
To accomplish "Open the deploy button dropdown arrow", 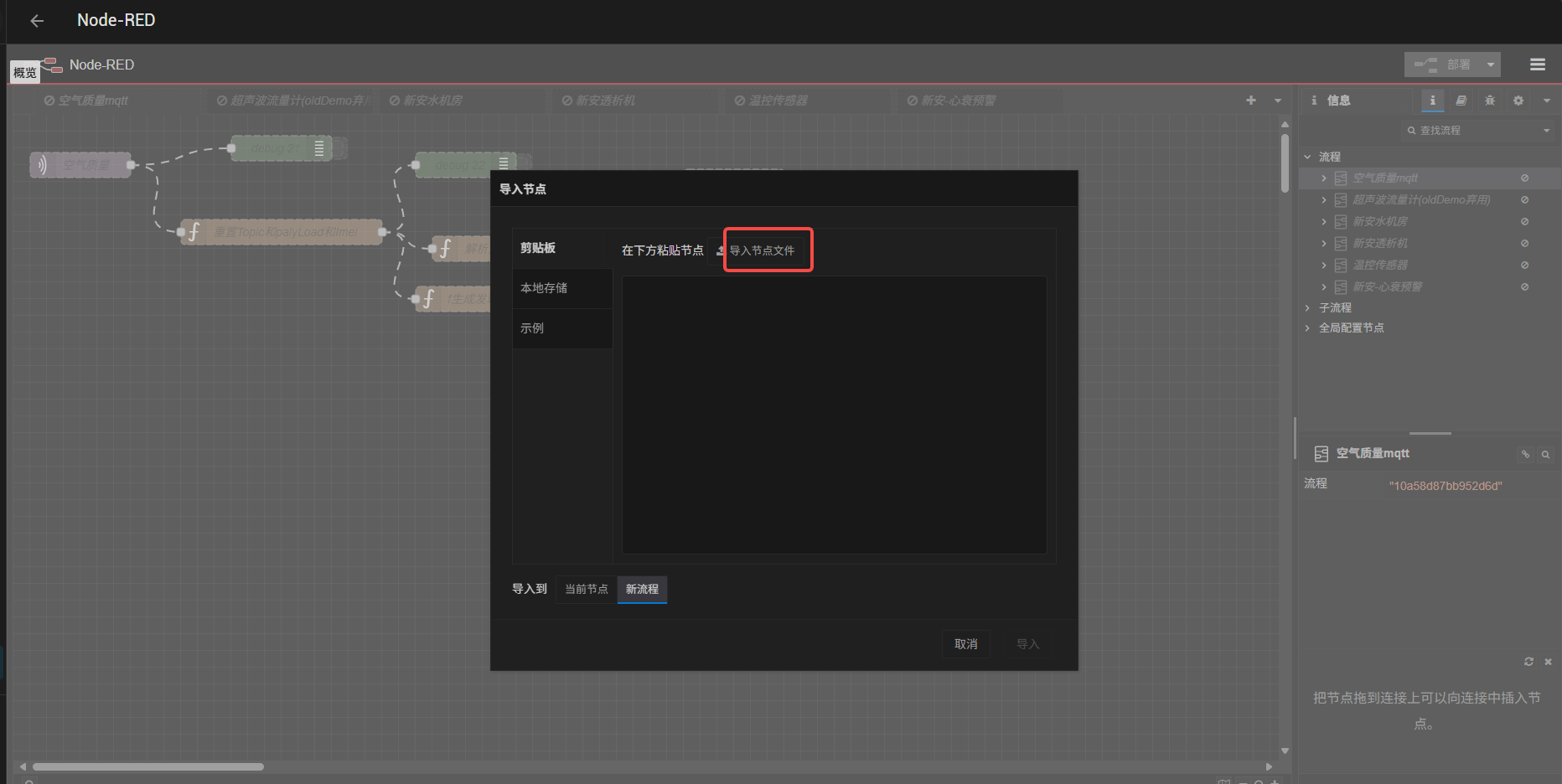I will pyautogui.click(x=1490, y=64).
